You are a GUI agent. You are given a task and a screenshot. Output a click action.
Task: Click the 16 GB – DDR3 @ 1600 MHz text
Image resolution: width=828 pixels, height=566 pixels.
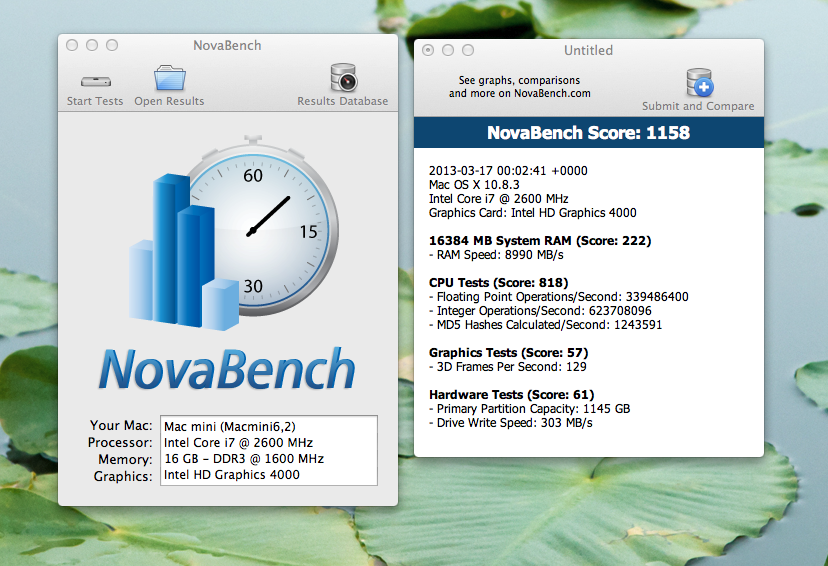(x=244, y=458)
